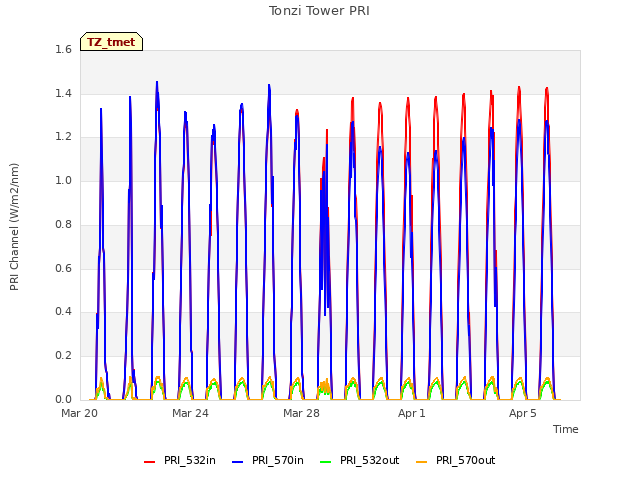Click the 0.6 y-axis tick label

click(x=63, y=269)
